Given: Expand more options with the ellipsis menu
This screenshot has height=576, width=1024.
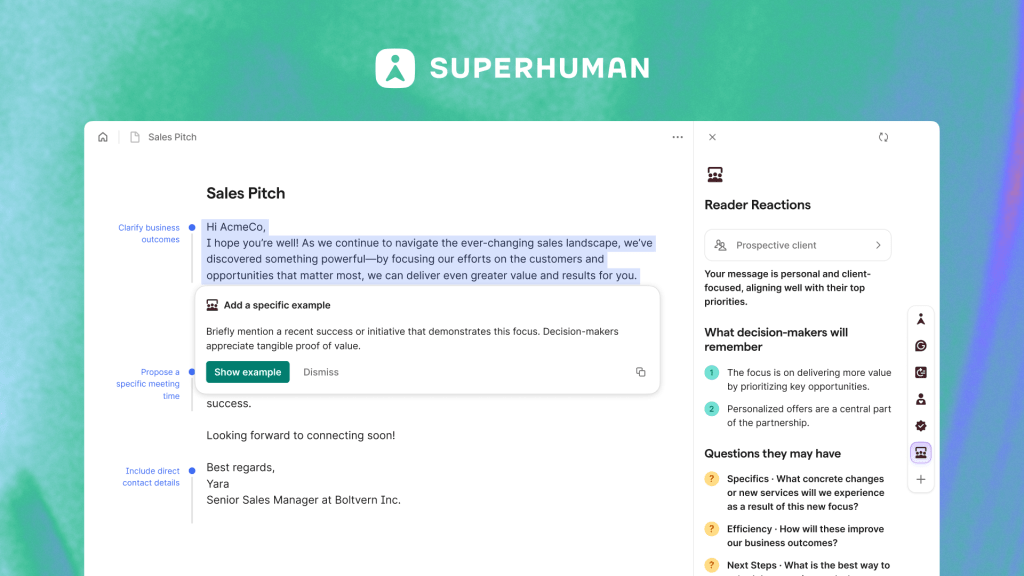Looking at the screenshot, I should [x=677, y=137].
